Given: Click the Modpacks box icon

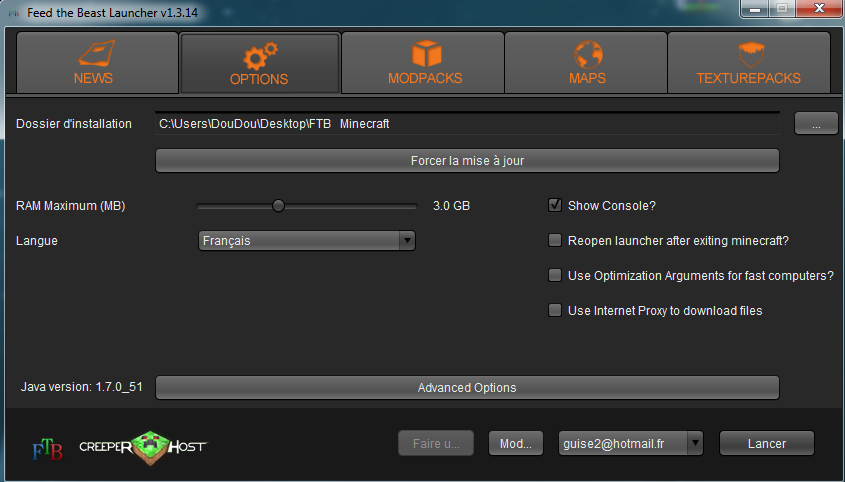Looking at the screenshot, I should tap(427, 53).
